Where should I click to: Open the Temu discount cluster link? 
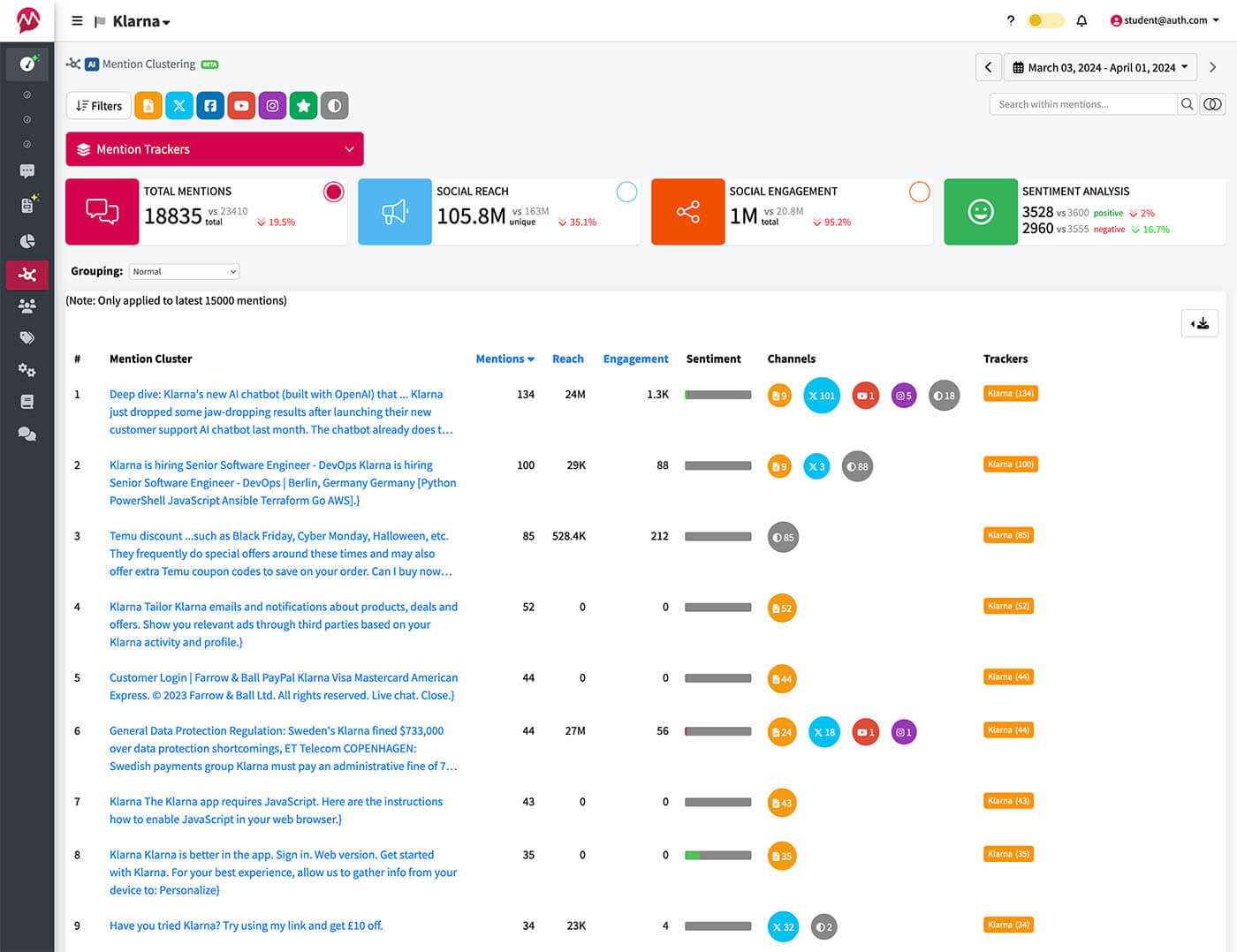tap(281, 554)
